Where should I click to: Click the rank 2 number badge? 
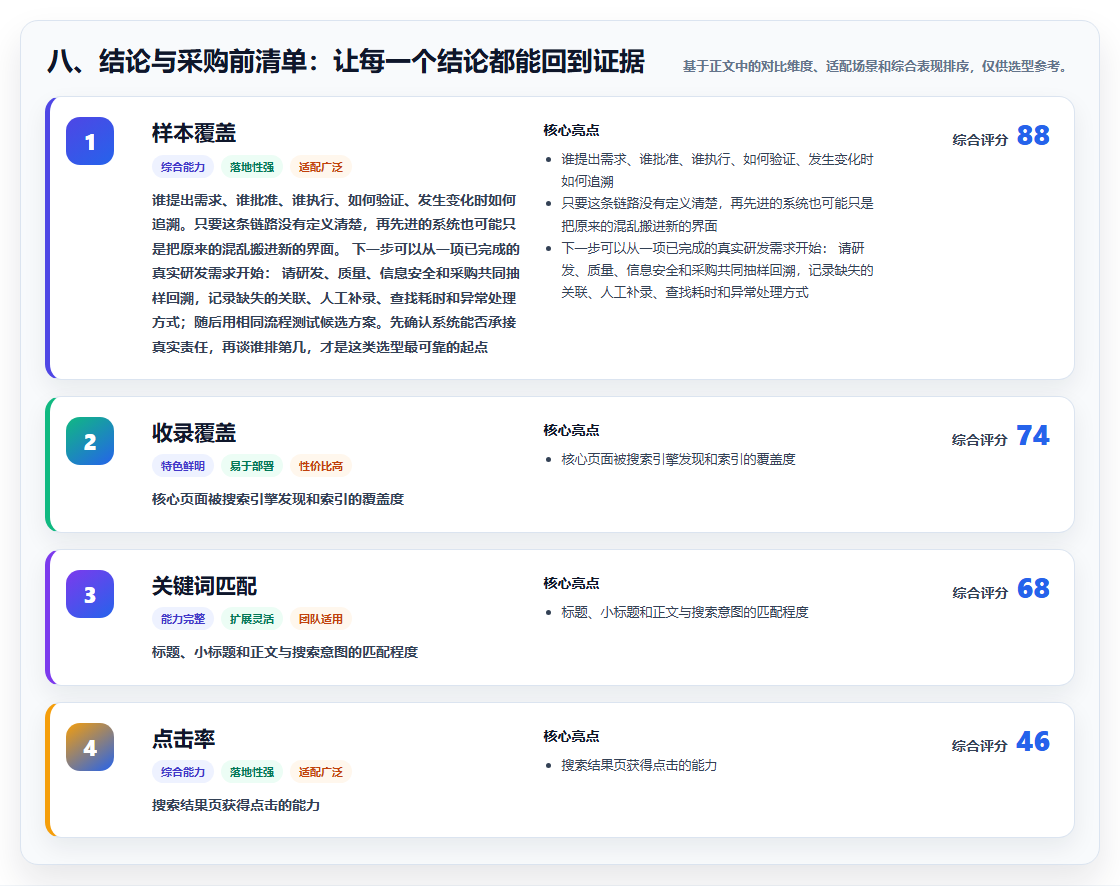[90, 441]
